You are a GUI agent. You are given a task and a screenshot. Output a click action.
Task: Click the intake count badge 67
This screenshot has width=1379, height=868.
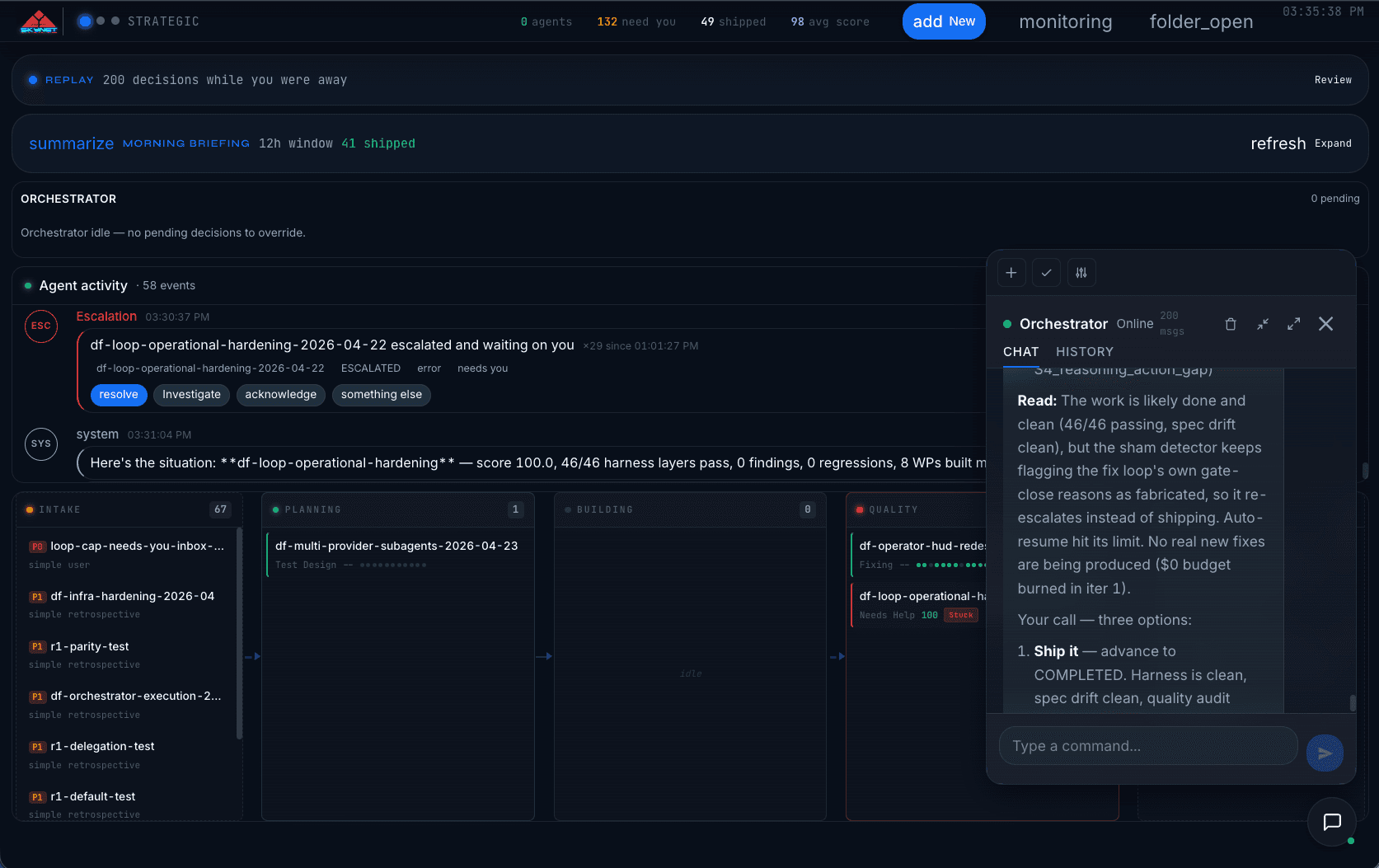pyautogui.click(x=220, y=509)
